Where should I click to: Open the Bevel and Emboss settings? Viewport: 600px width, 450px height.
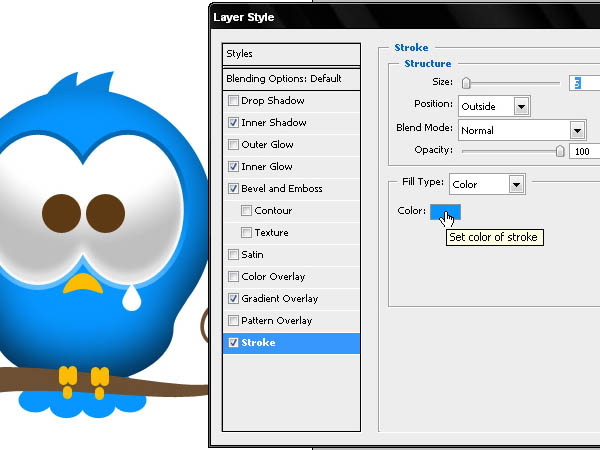(282, 189)
